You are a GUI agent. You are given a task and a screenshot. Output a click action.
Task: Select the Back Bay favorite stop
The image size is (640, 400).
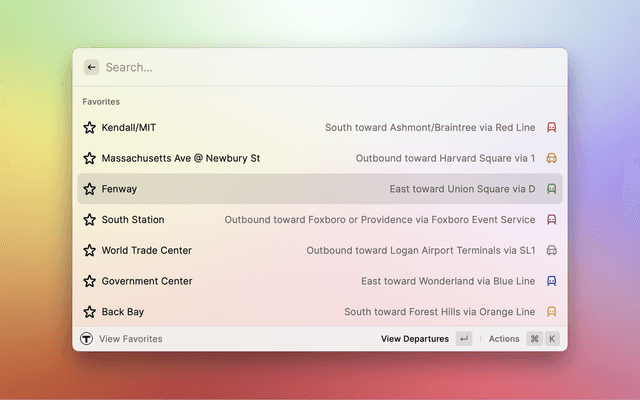point(125,312)
